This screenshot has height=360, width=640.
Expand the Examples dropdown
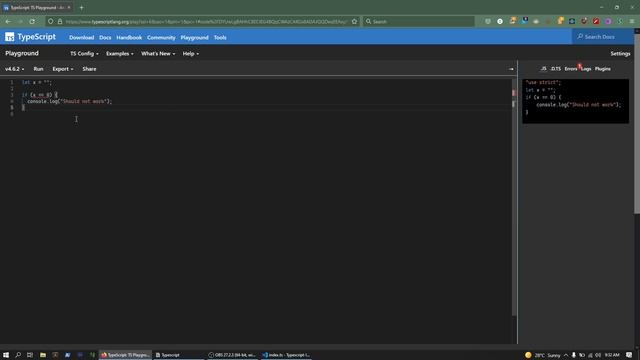pyautogui.click(x=120, y=53)
